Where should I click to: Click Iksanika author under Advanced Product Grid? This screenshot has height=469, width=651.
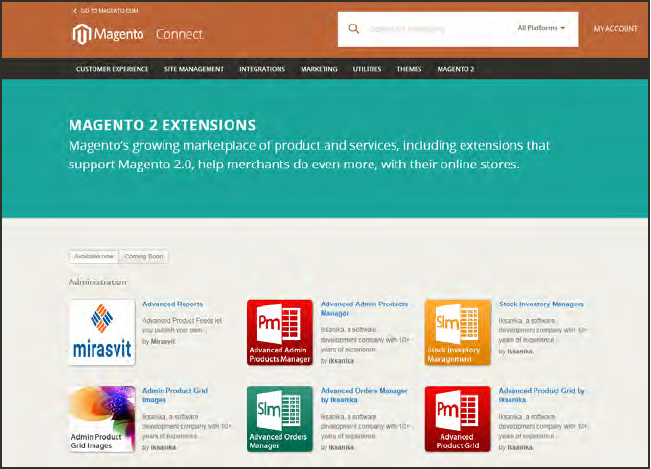point(520,447)
